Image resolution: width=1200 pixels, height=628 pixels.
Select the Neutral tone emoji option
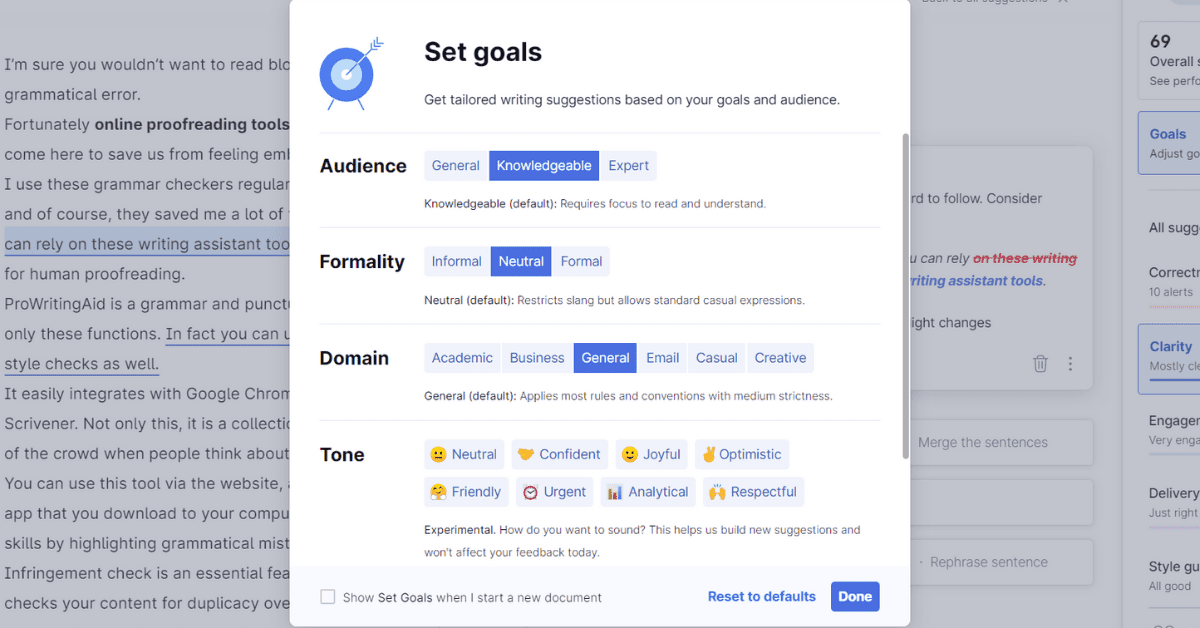[x=464, y=454]
